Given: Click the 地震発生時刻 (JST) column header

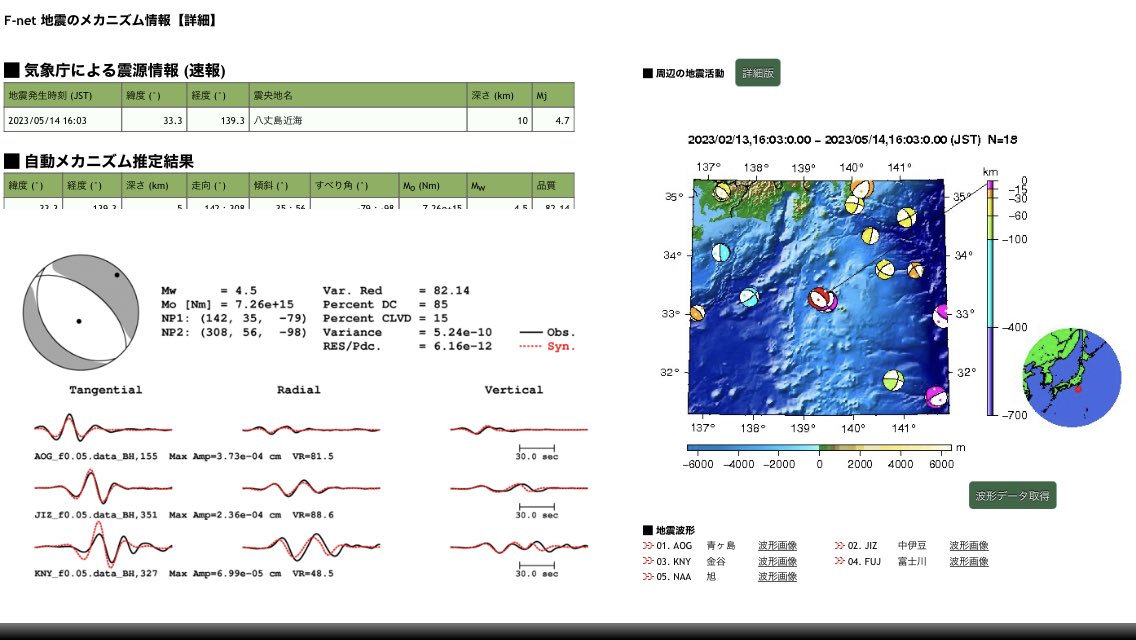Looking at the screenshot, I should point(62,95).
